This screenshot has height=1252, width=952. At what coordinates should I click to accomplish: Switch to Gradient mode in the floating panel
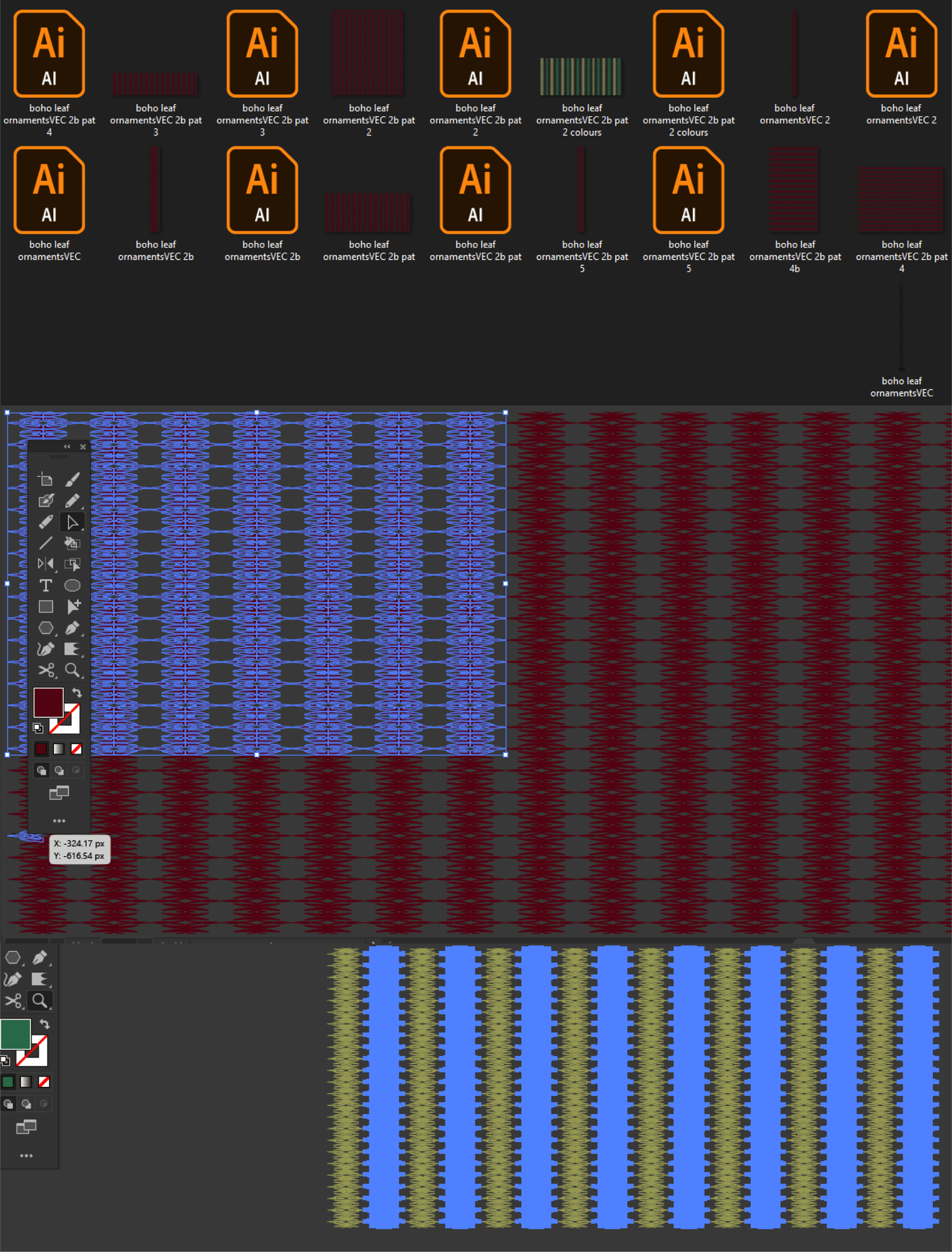[x=58, y=749]
